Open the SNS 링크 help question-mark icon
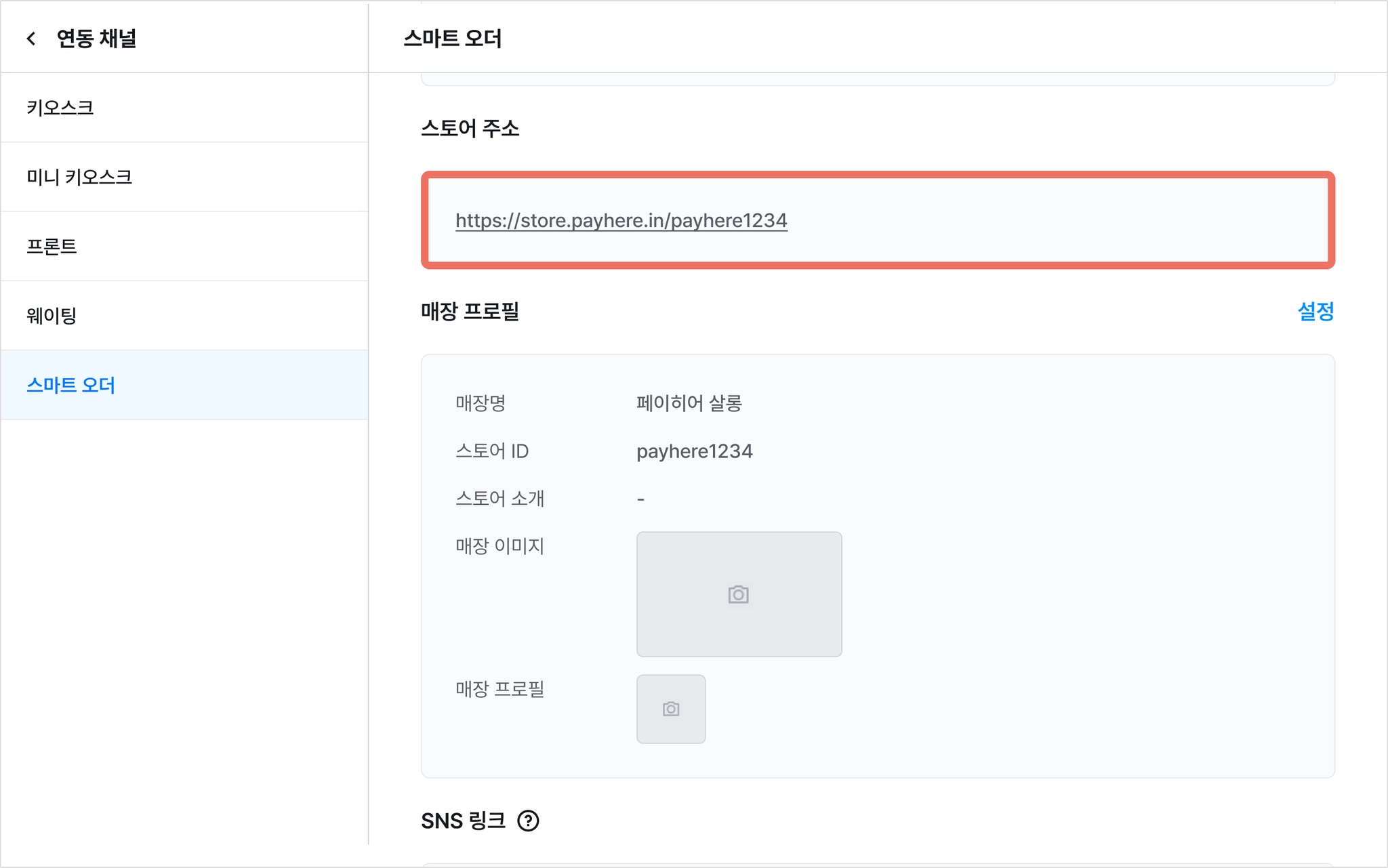The image size is (1388, 868). point(528,821)
